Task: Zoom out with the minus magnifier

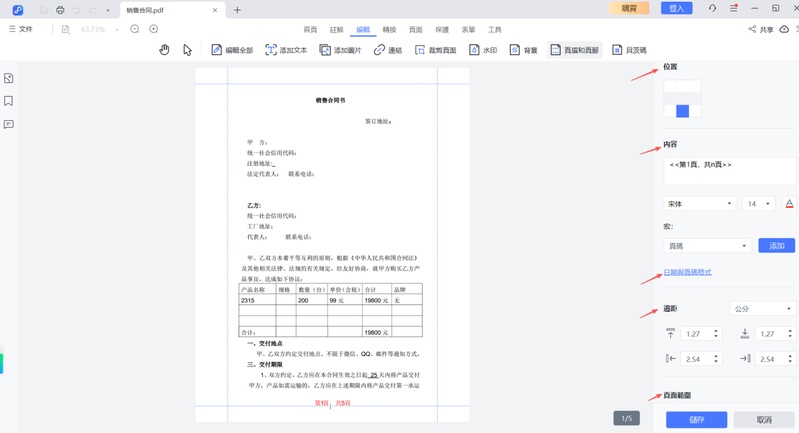Action: pos(135,29)
